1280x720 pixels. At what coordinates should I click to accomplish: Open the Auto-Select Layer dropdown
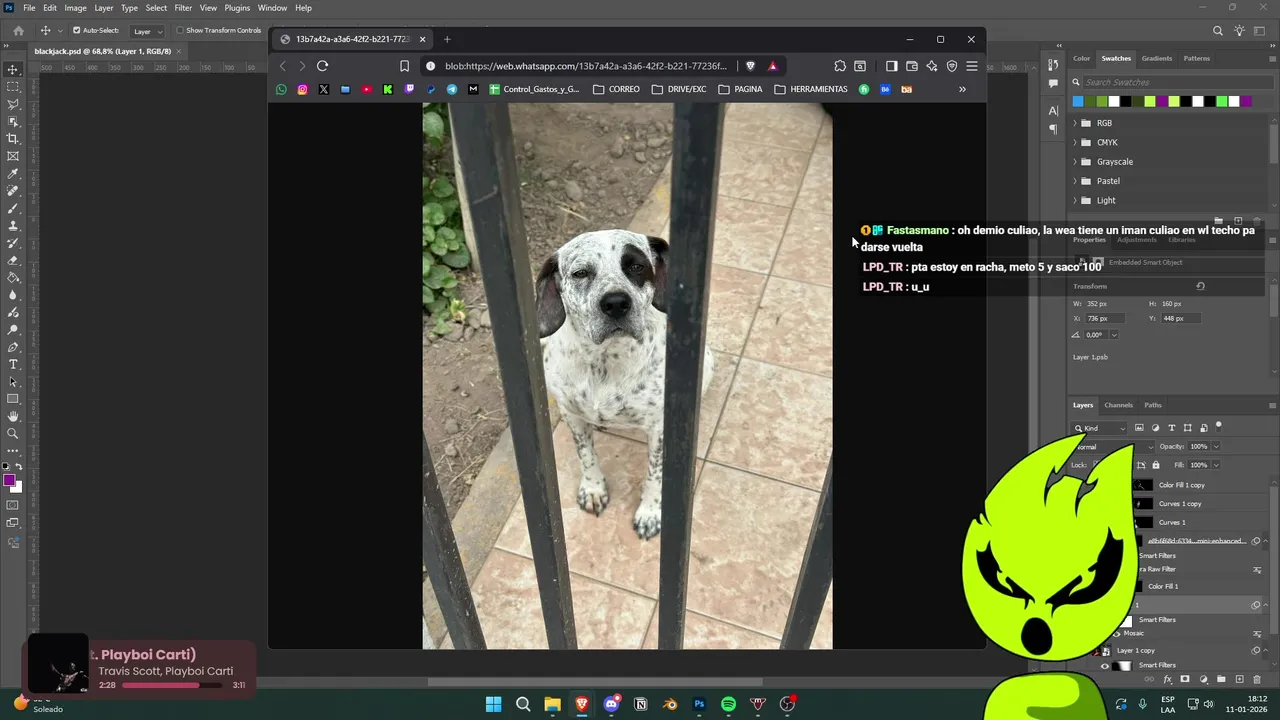pyautogui.click(x=148, y=31)
